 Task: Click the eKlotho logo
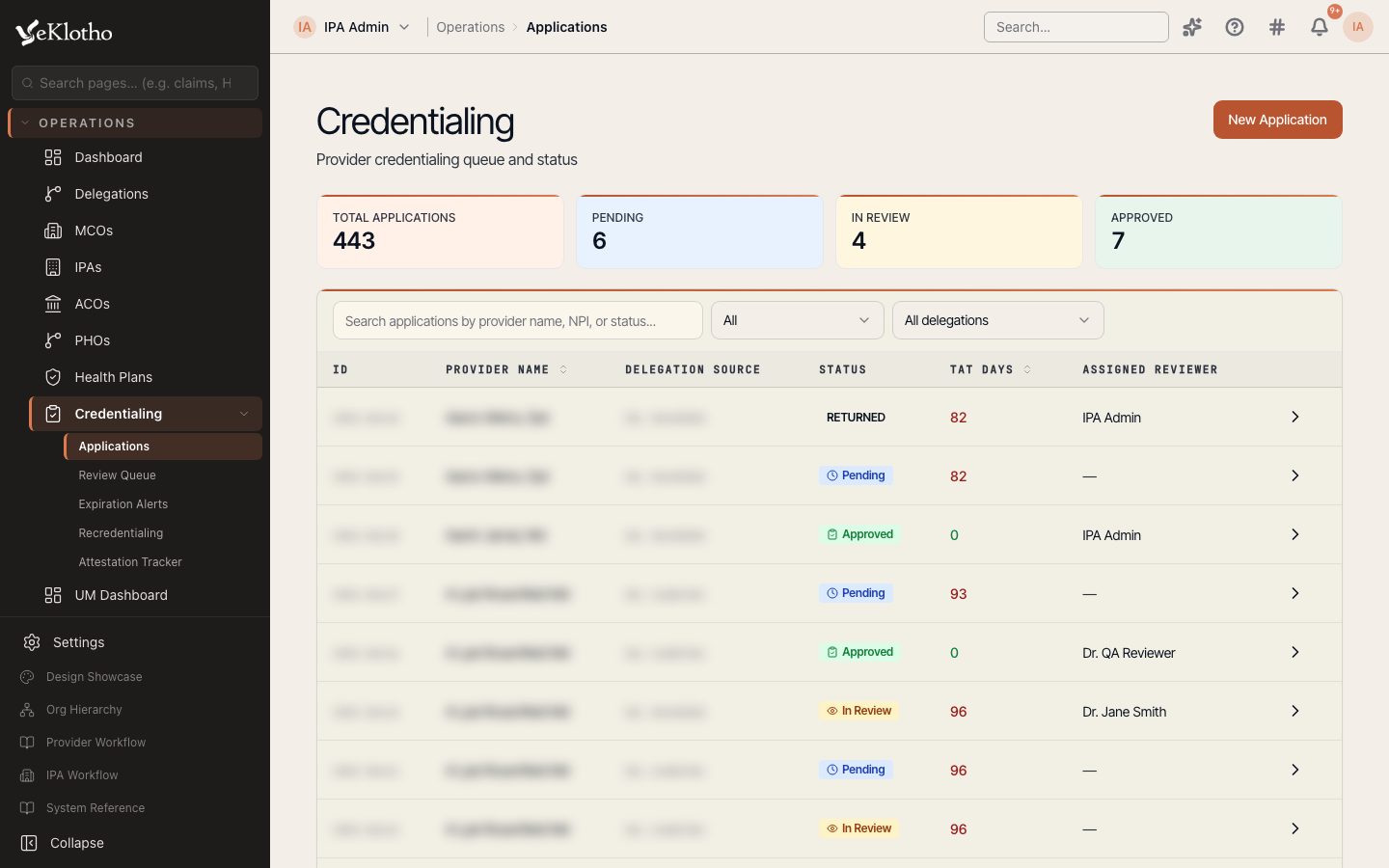(65, 32)
